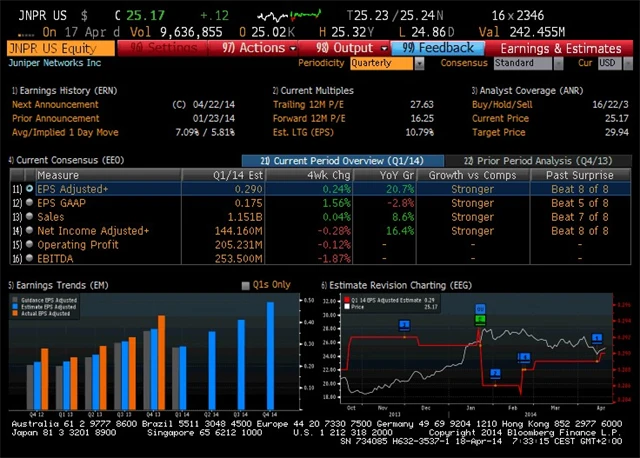Click the leftmost blue event marker on revision chart
This screenshot has height=458, width=640.
coord(404,325)
